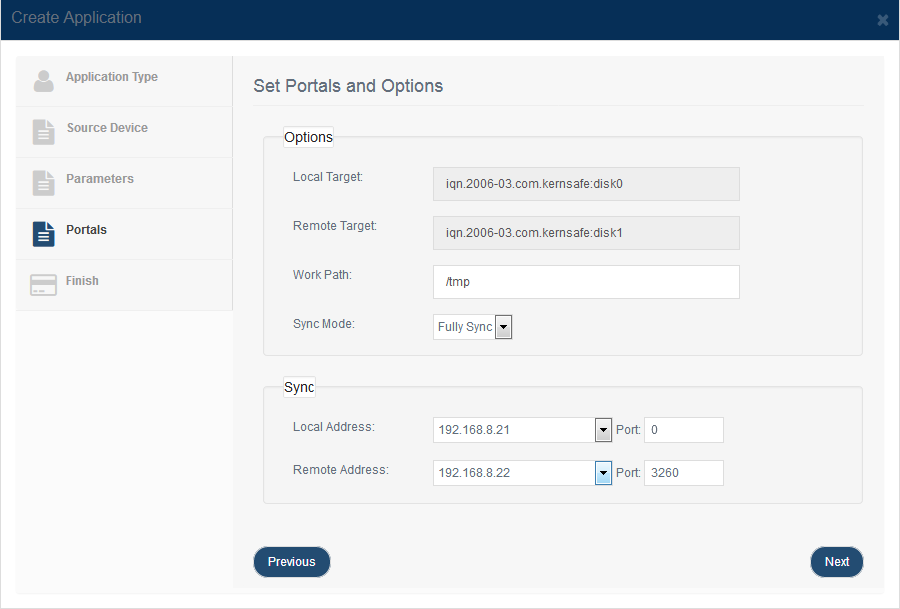
Task: Click the Previous button
Action: click(292, 562)
